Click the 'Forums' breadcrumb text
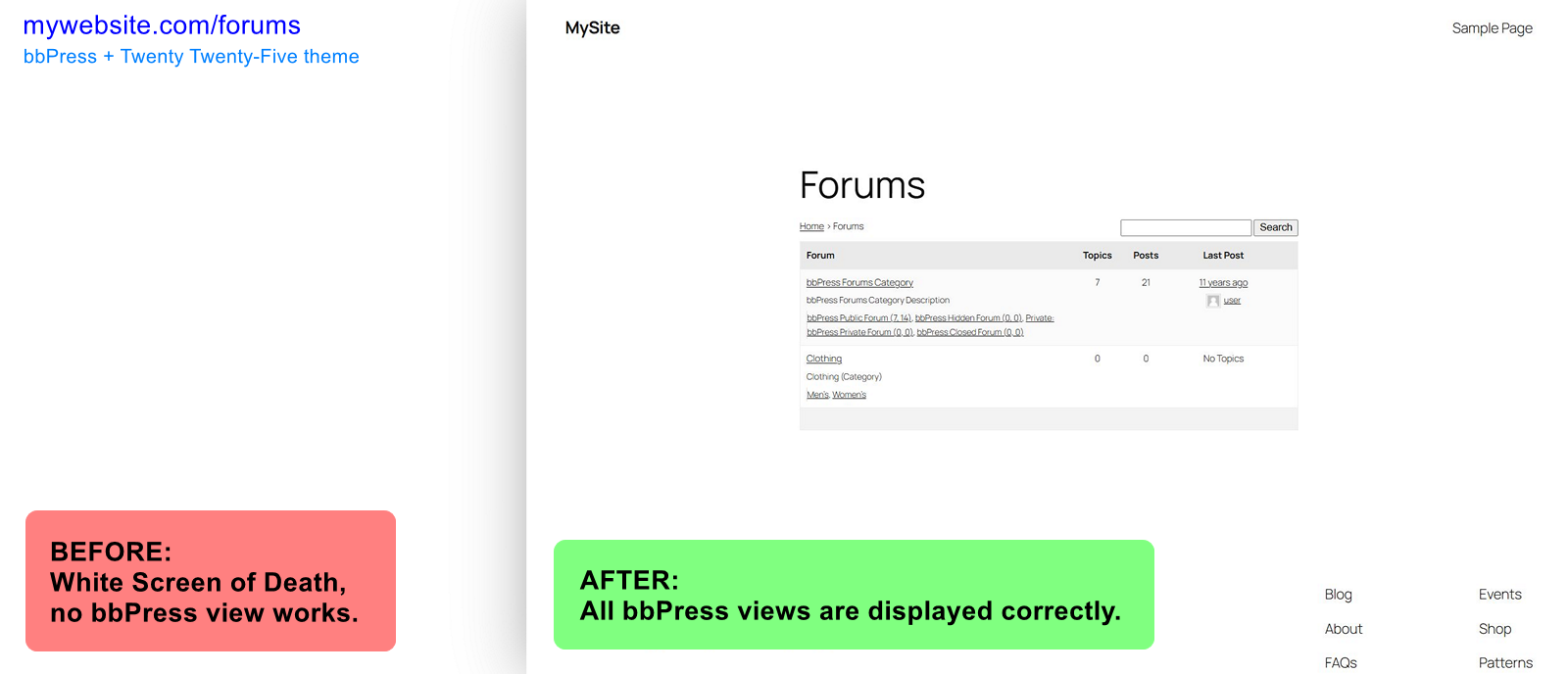 pyautogui.click(x=849, y=226)
